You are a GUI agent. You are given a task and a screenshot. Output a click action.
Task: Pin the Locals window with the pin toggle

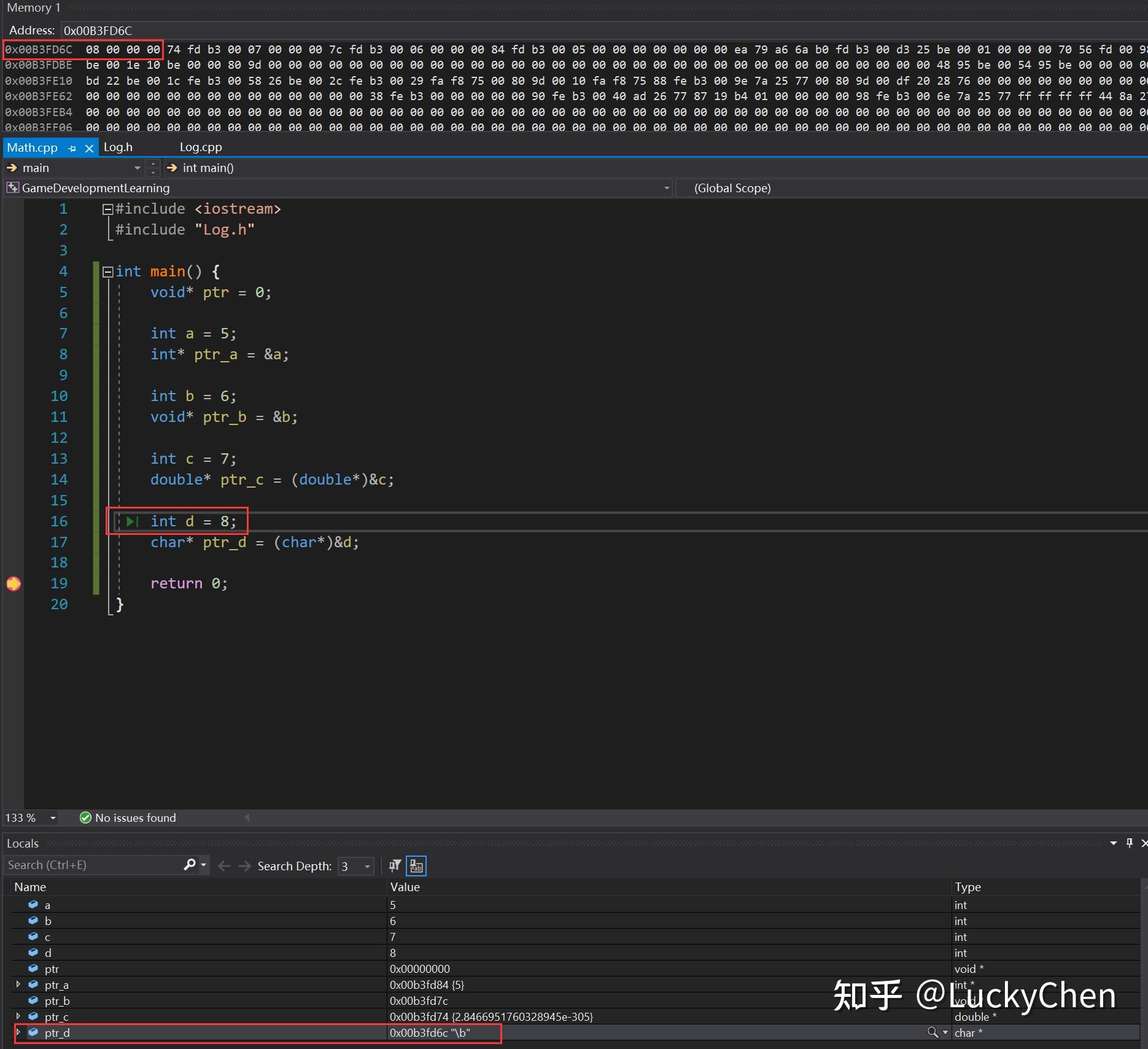click(x=1130, y=843)
